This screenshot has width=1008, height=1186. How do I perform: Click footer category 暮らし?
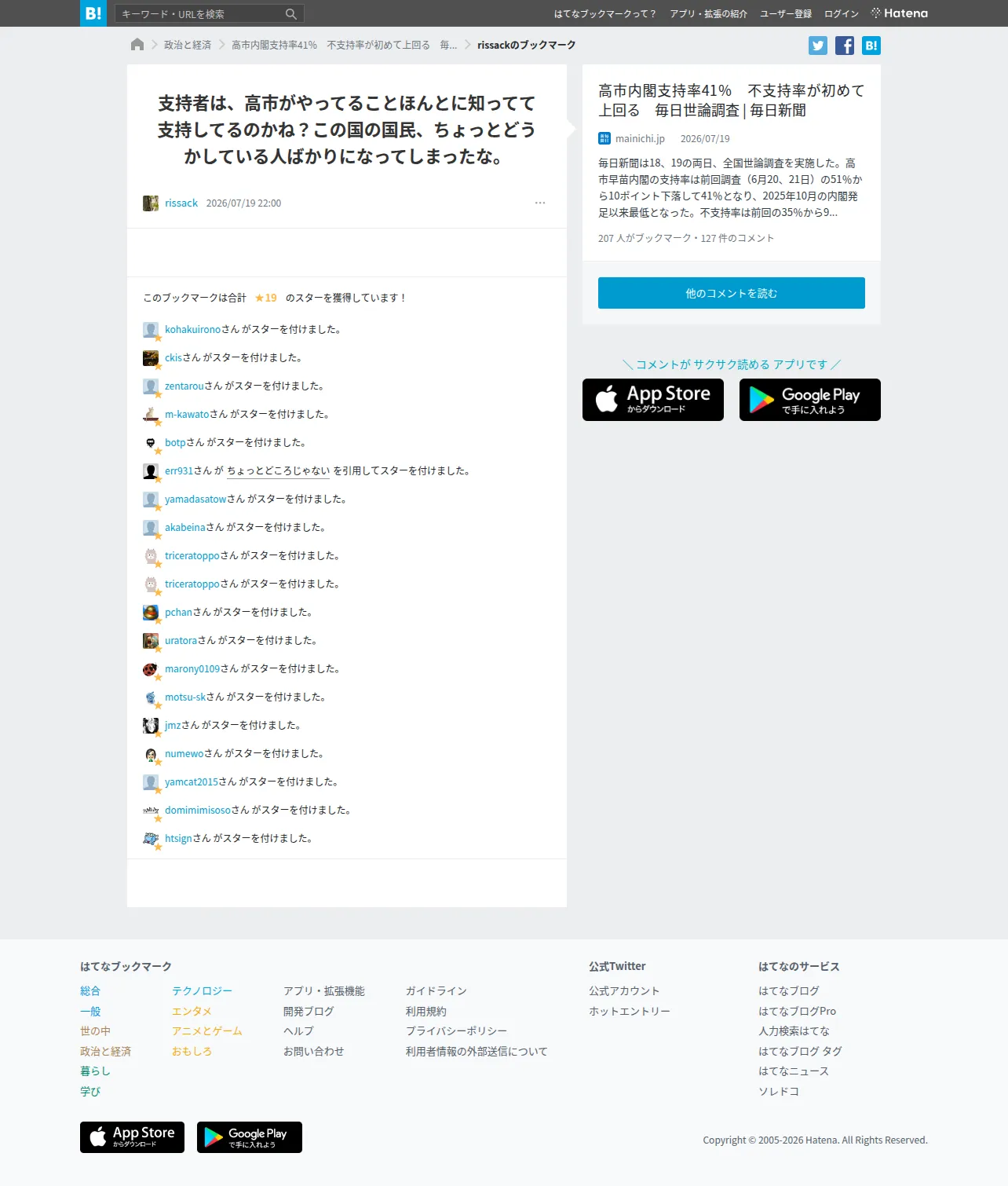click(x=95, y=1071)
